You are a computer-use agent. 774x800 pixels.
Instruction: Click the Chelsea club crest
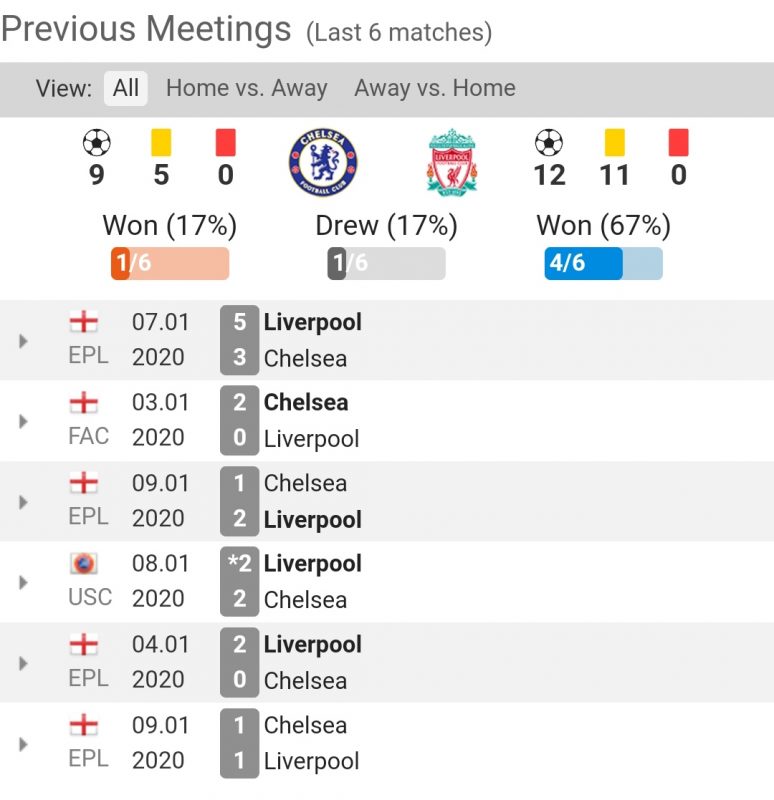click(x=323, y=162)
